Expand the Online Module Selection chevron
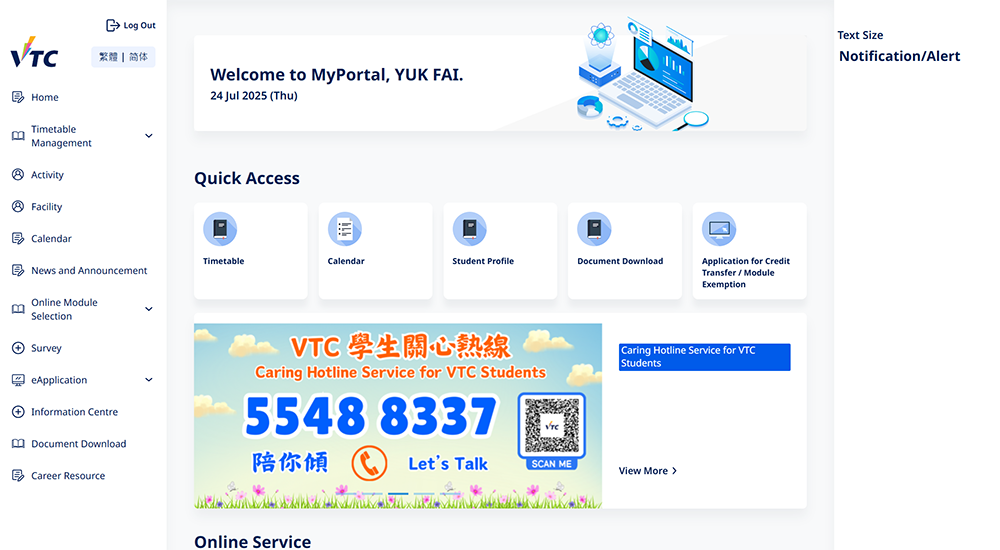The width and height of the screenshot is (1000, 550). tap(149, 309)
